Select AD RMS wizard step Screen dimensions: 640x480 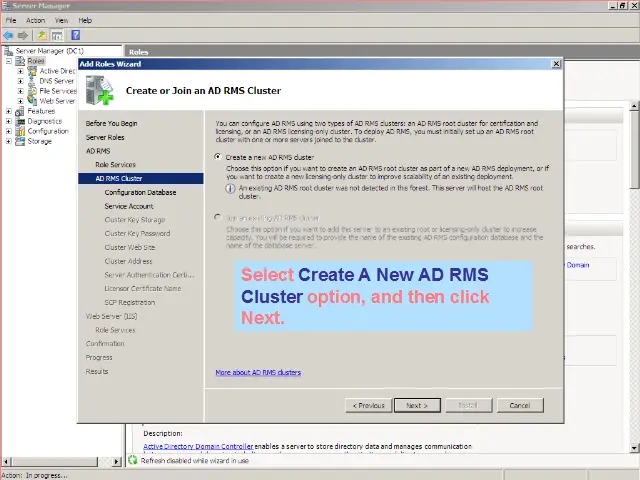click(98, 151)
